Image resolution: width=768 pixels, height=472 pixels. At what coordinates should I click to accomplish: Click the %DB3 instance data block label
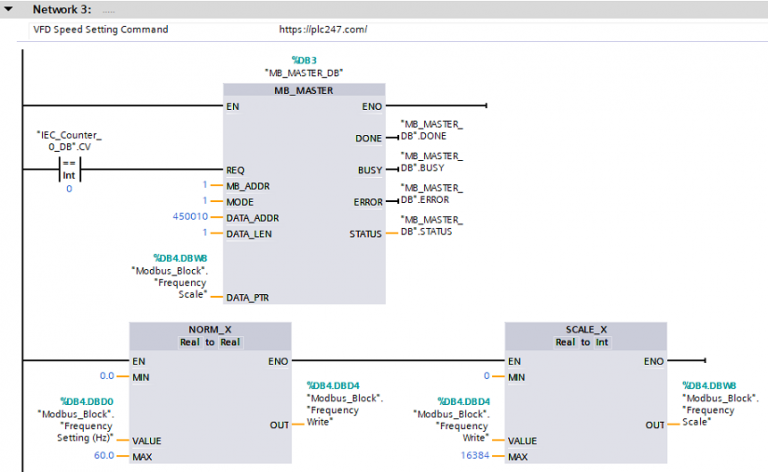(x=303, y=60)
